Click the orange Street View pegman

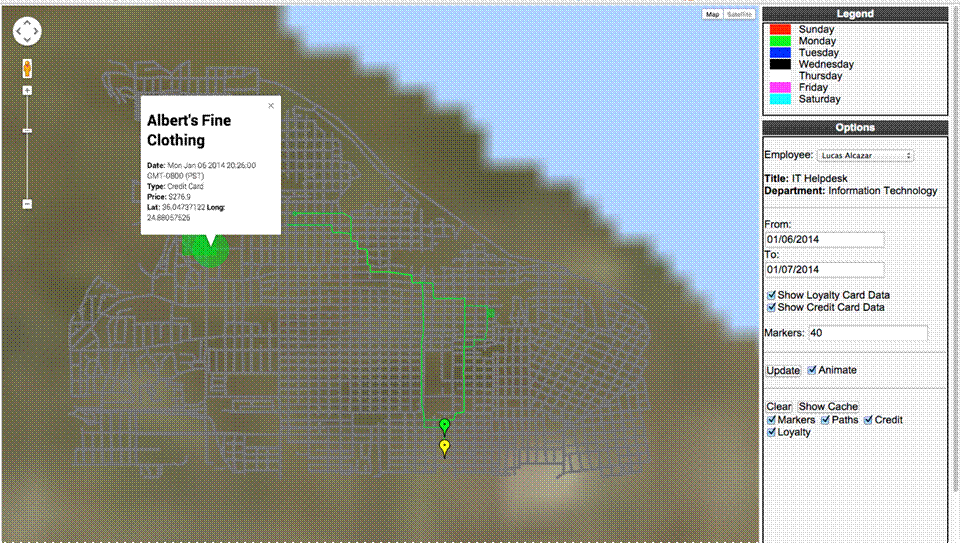tap(27, 69)
